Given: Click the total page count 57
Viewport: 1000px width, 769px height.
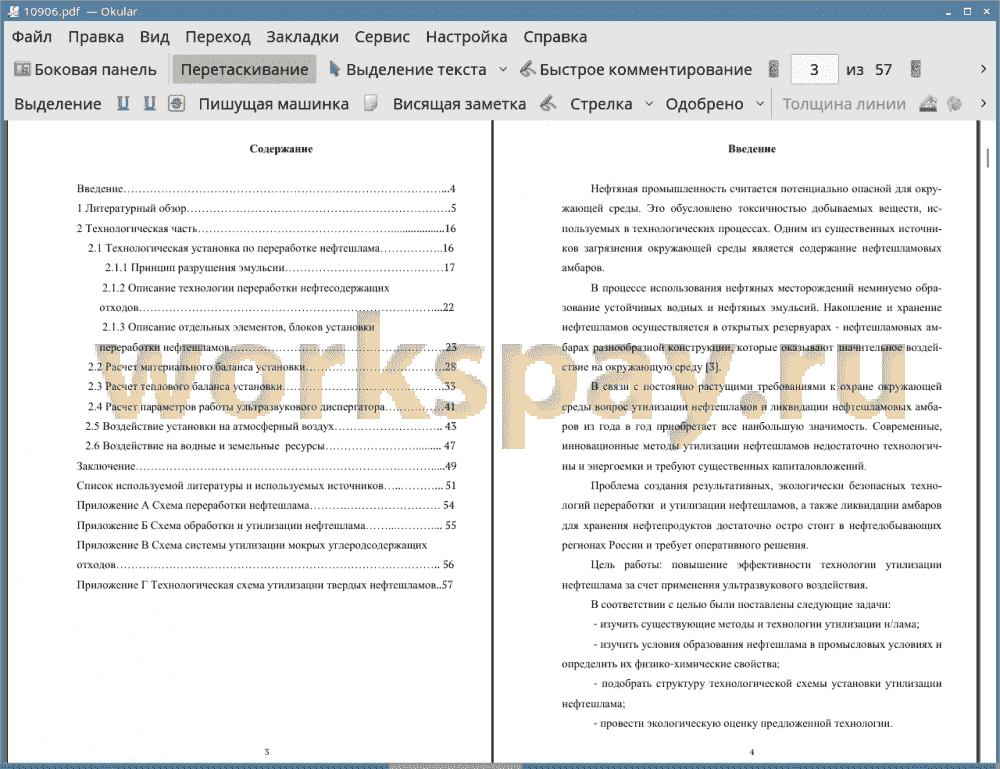Looking at the screenshot, I should tap(883, 70).
